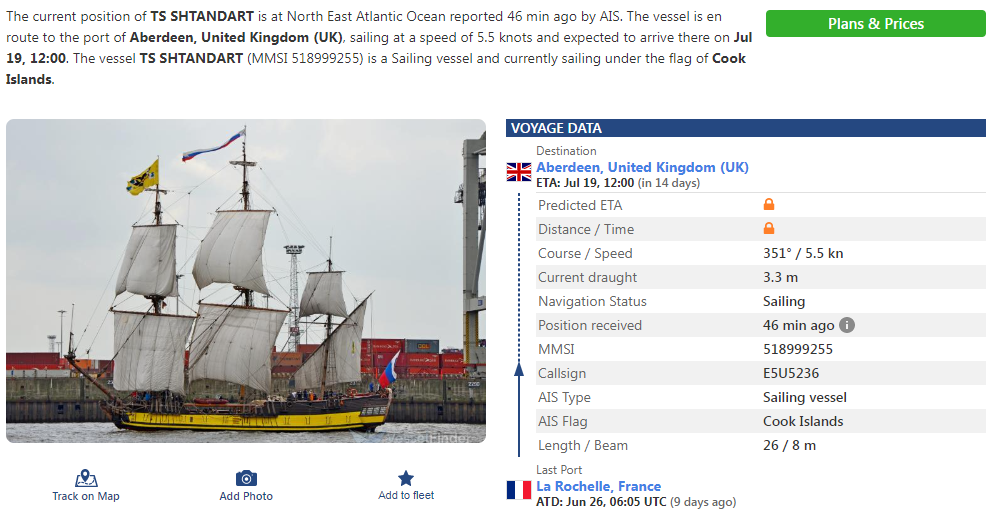Click the Position received info icon
The height and width of the screenshot is (527, 991).
(x=847, y=325)
